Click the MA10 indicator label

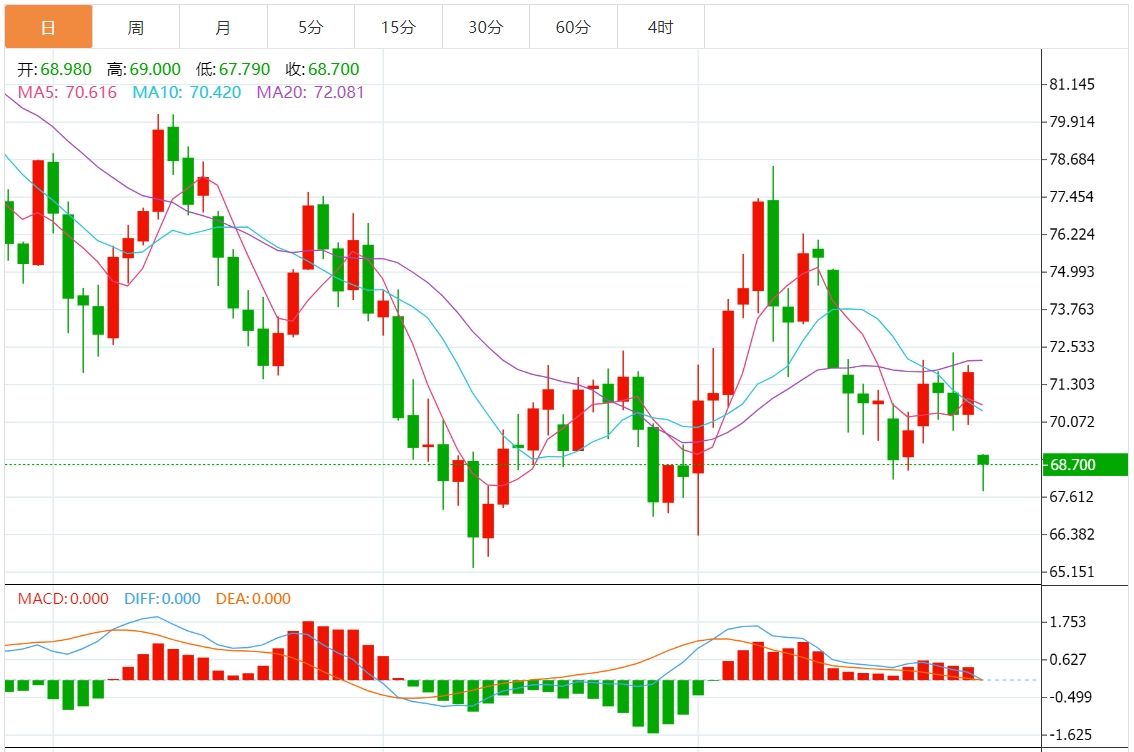(x=187, y=92)
